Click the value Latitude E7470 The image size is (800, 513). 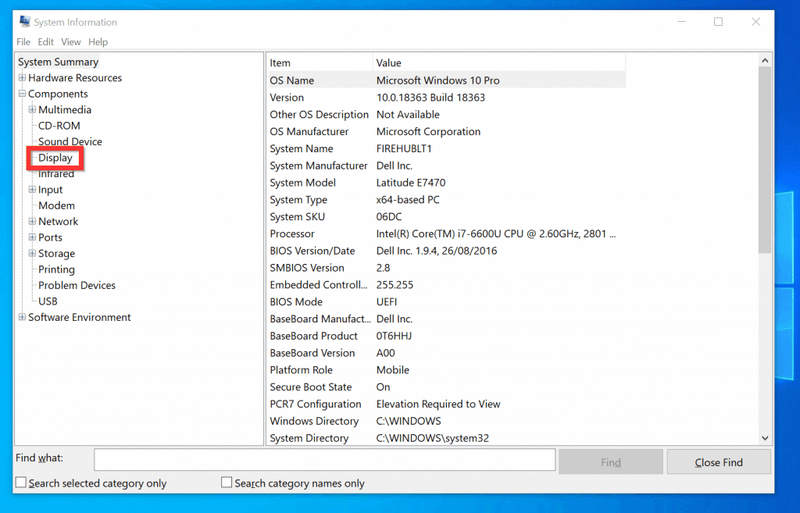click(411, 182)
